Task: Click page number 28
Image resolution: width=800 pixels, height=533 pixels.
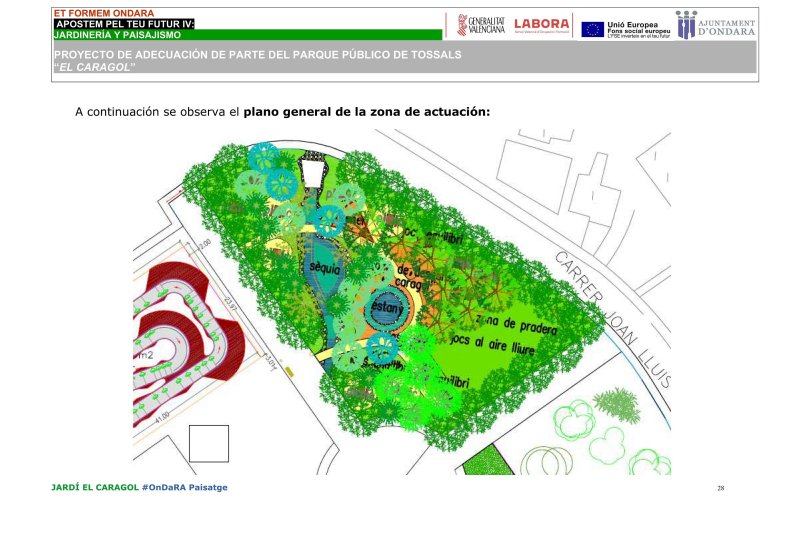Action: coord(720,488)
